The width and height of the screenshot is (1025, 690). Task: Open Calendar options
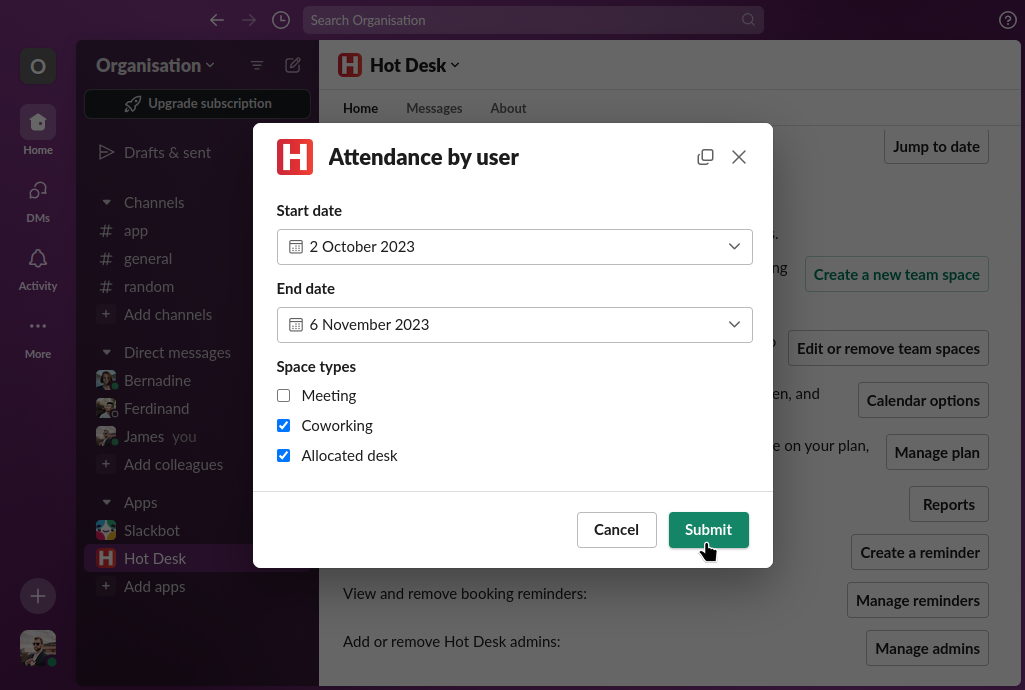[x=923, y=401]
